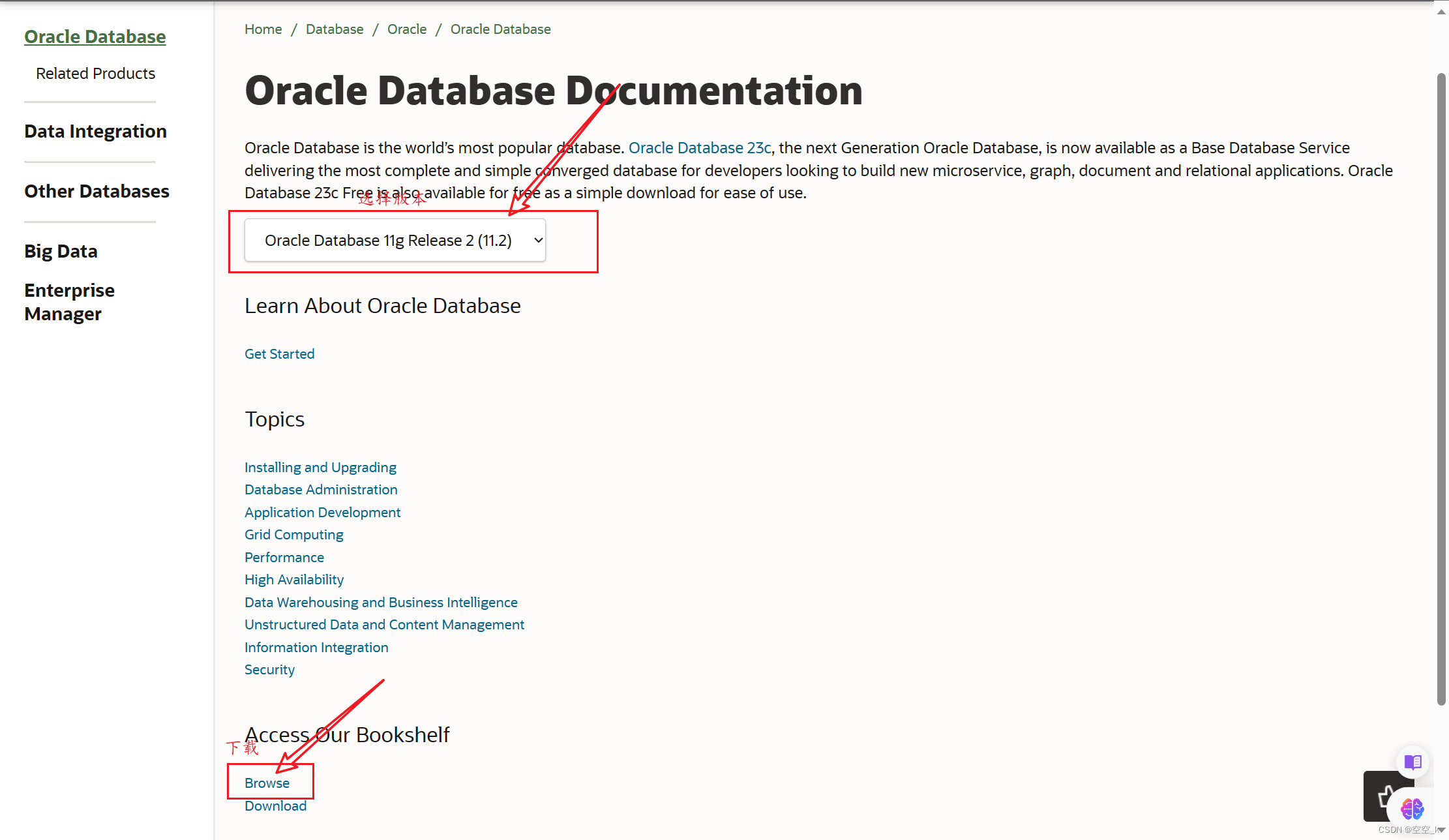Open Installing and Upgrading topic

320,467
